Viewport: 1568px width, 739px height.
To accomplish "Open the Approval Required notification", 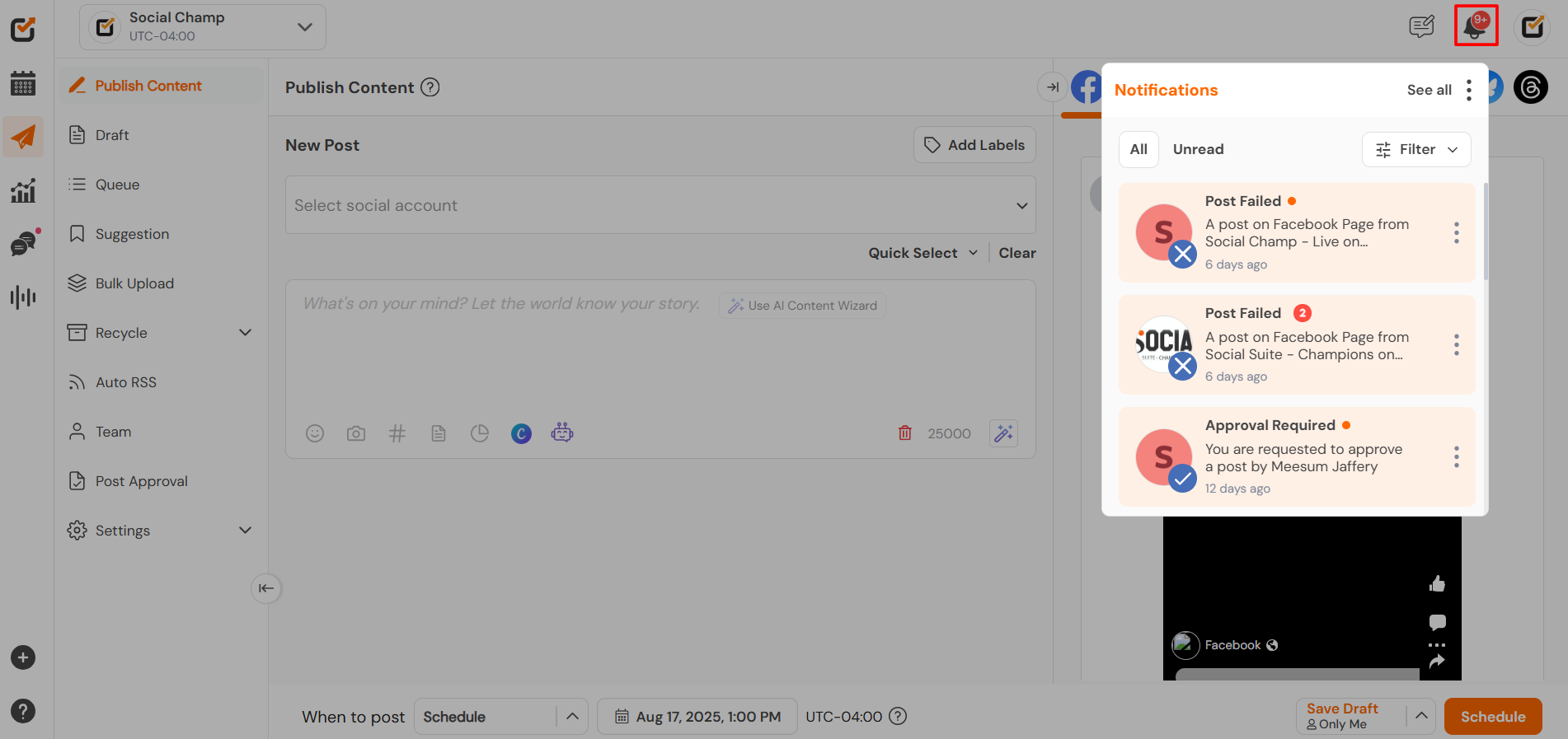I will tap(1297, 457).
